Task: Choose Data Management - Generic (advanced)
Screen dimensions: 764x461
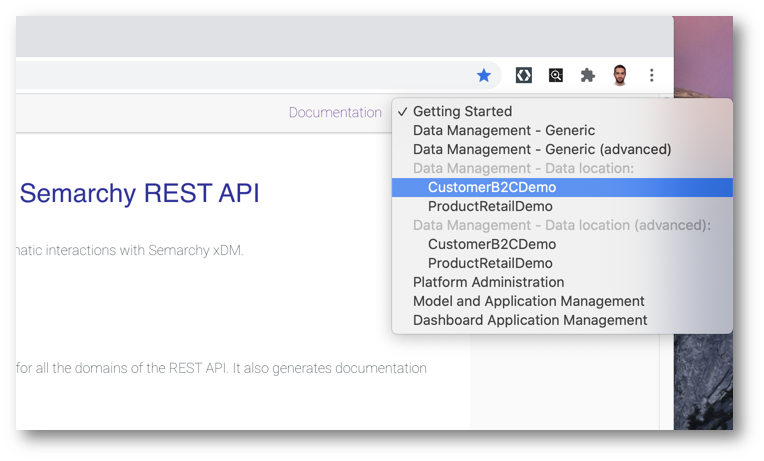Action: pos(541,149)
